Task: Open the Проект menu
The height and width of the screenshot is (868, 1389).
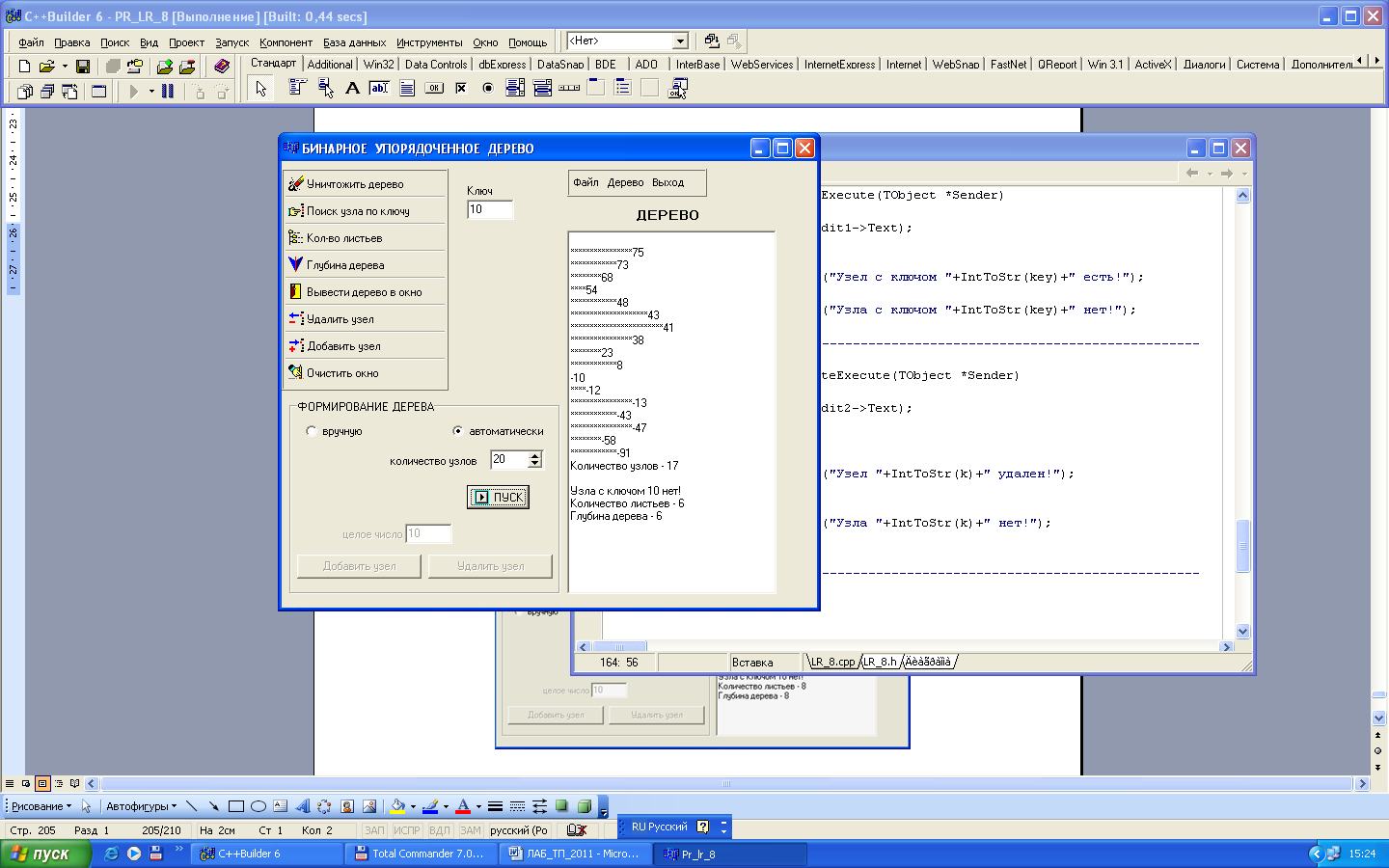Action: click(186, 42)
